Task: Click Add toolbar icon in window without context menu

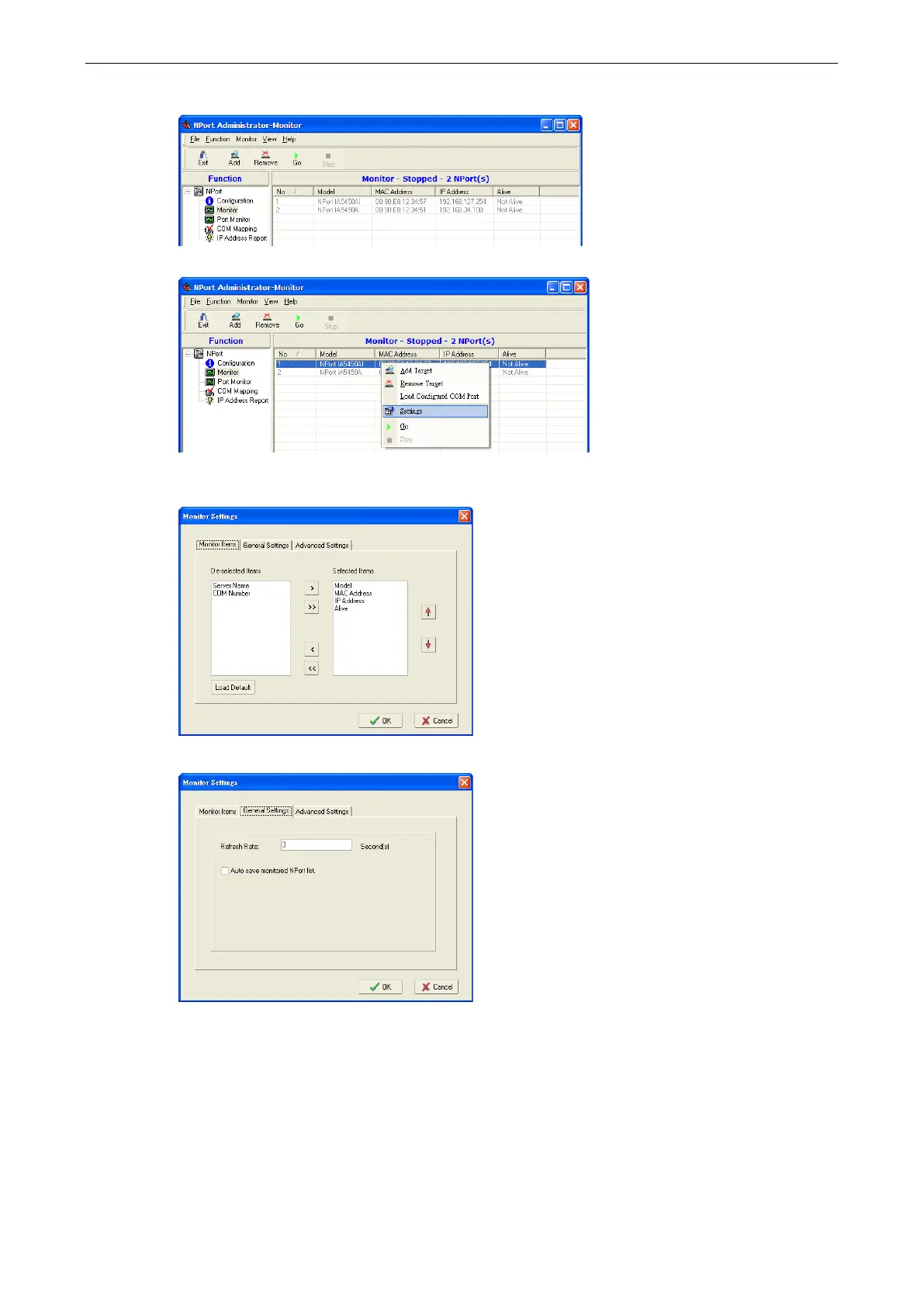Action: 234,158
